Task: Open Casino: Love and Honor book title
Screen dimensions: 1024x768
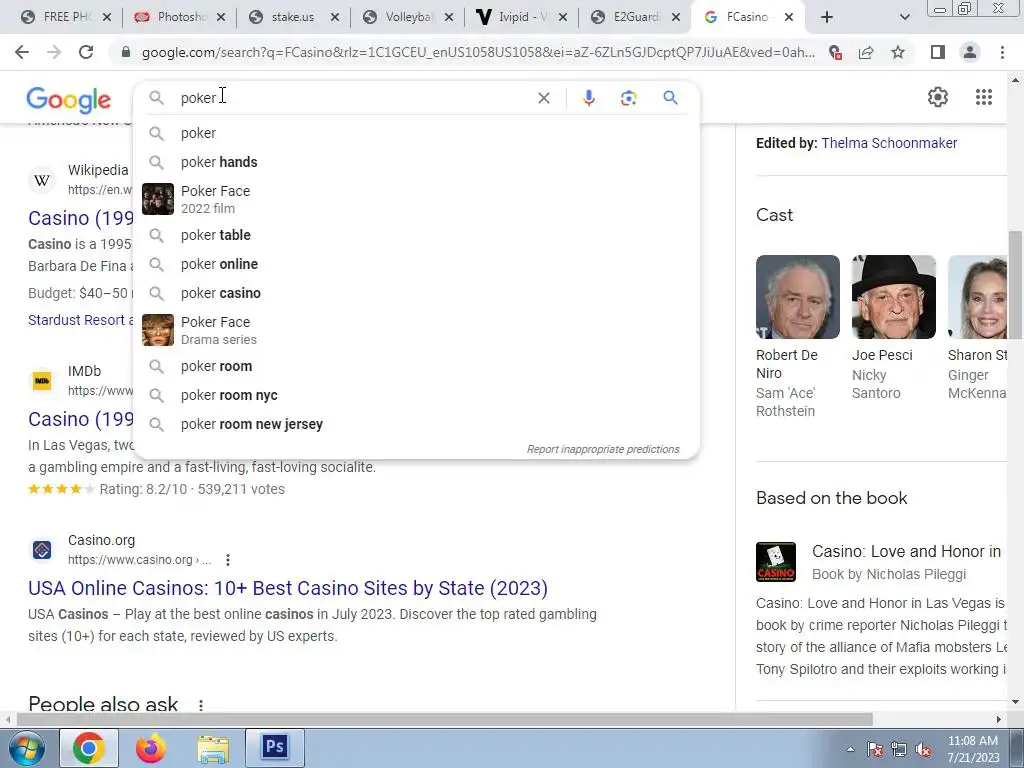Action: pyautogui.click(x=906, y=552)
